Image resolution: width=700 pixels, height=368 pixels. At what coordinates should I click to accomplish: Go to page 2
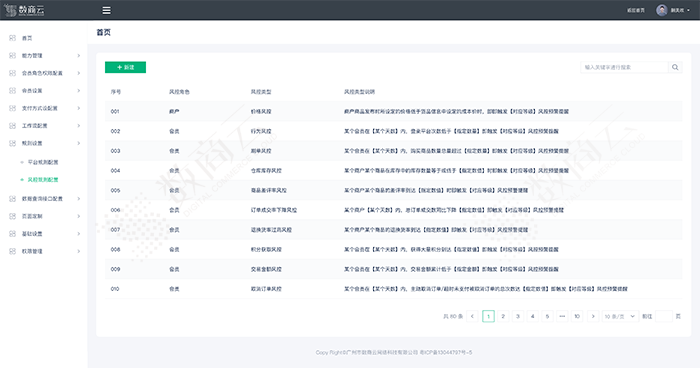[x=503, y=316]
